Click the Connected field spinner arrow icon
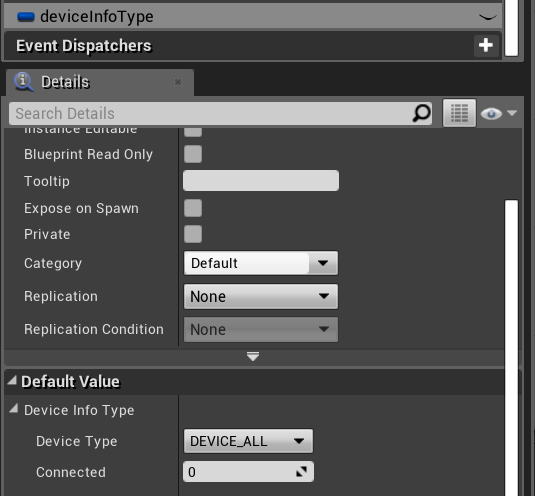The width and height of the screenshot is (535, 496). pos(302,472)
